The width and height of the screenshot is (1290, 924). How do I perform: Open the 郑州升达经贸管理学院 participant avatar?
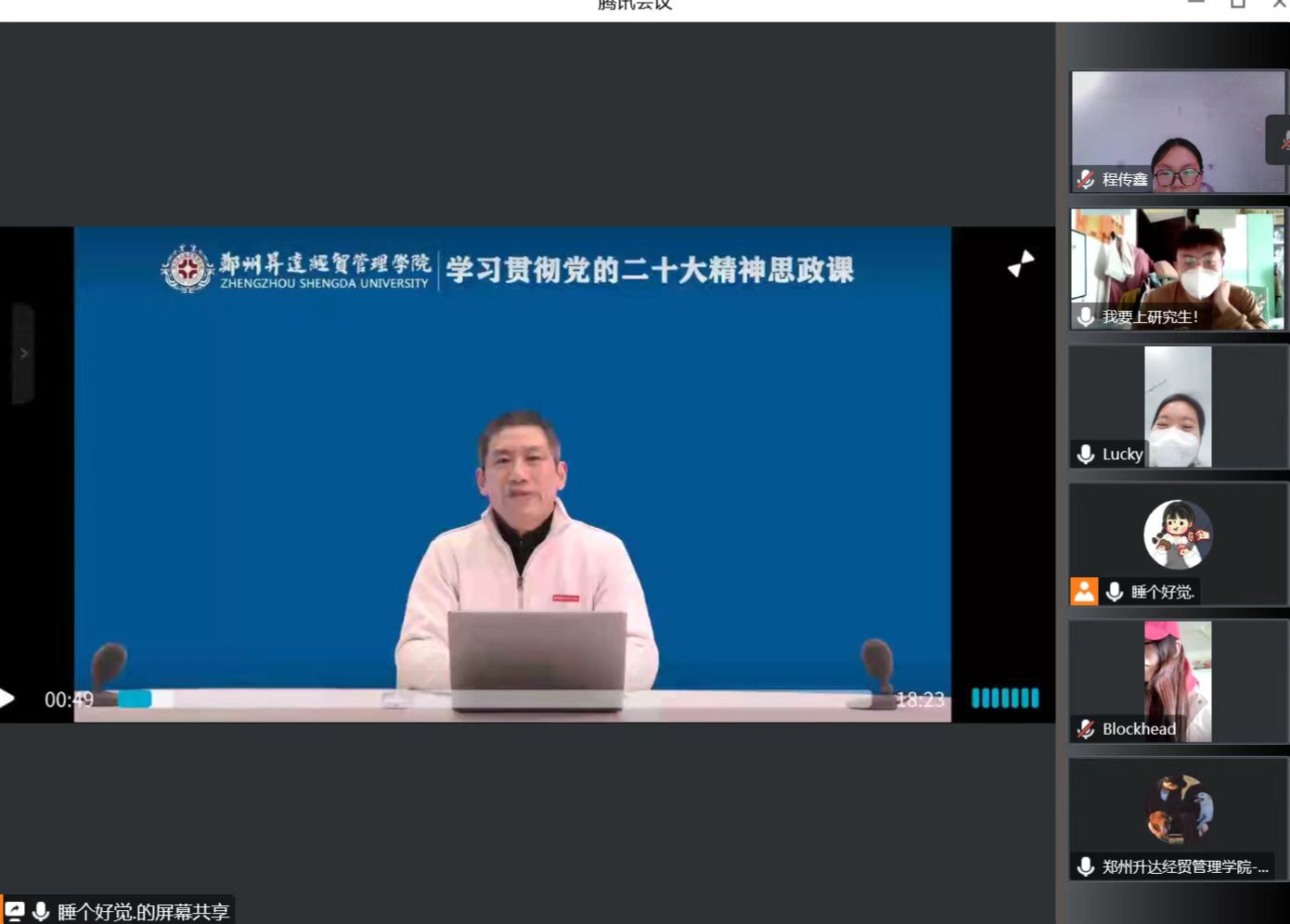click(1178, 809)
